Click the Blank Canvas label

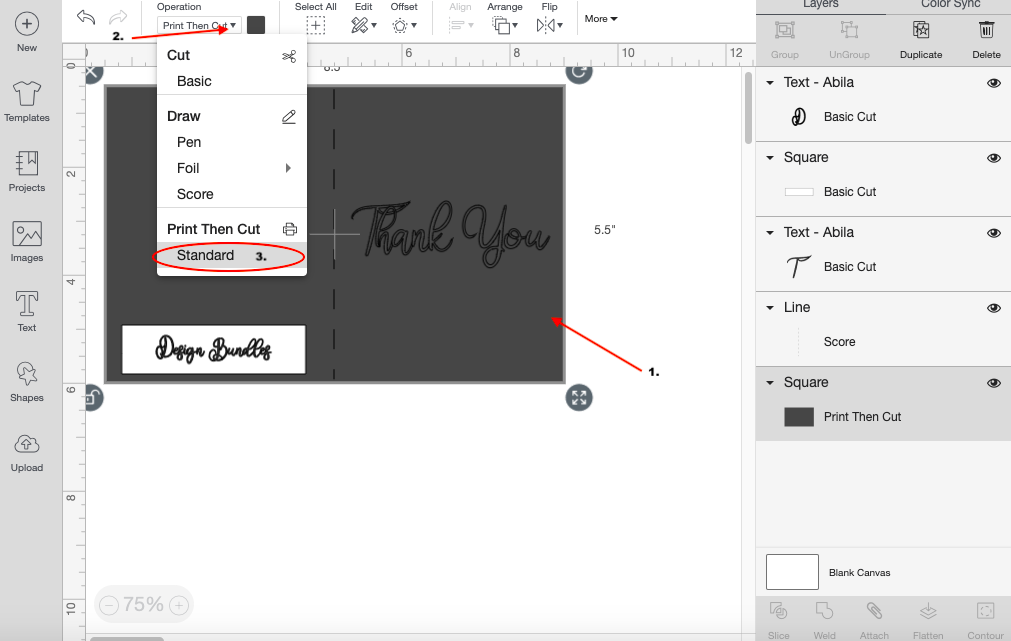(859, 573)
